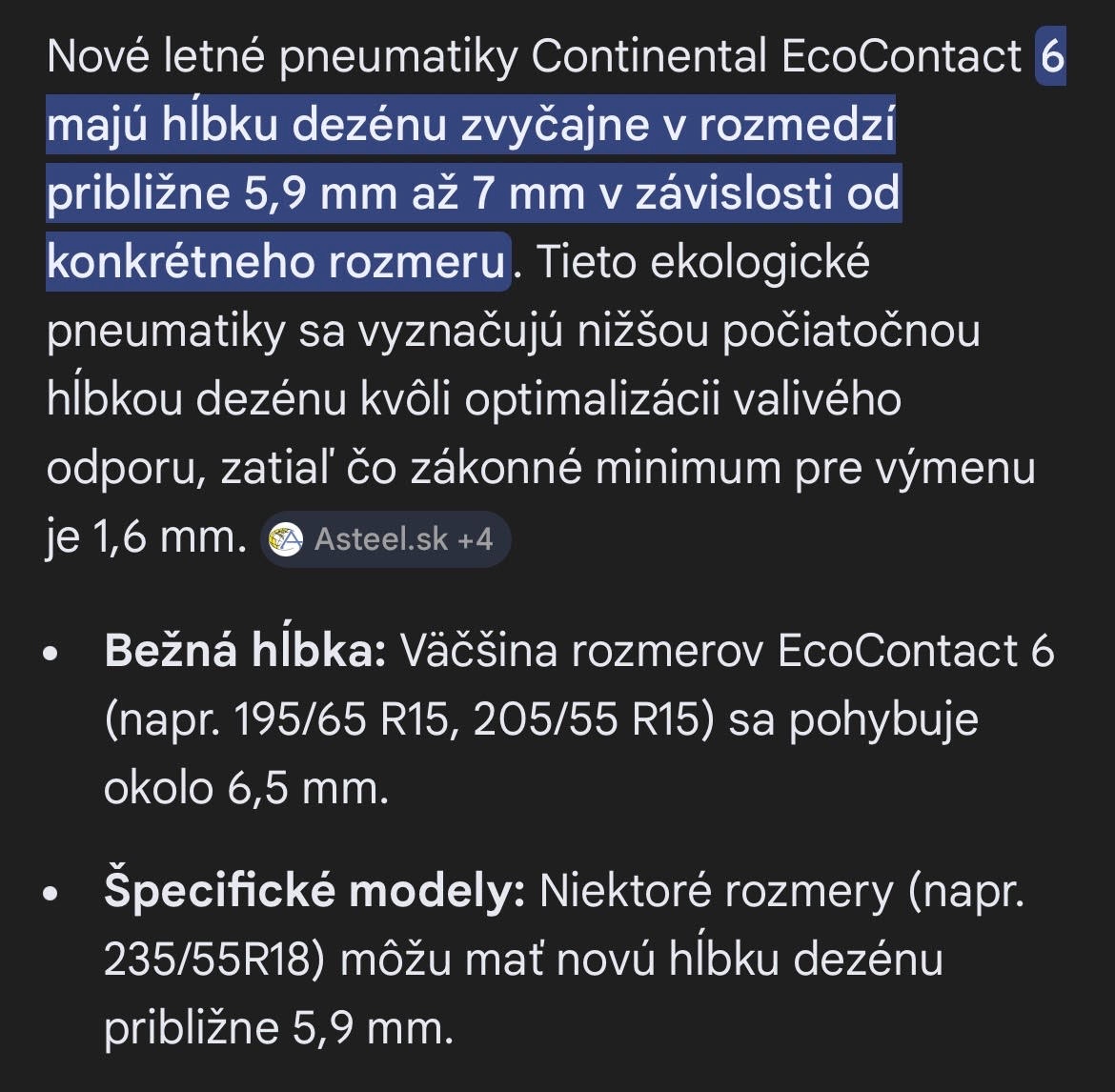Click the Asteel.sk logo icon
The width and height of the screenshot is (1115, 1092).
286,540
